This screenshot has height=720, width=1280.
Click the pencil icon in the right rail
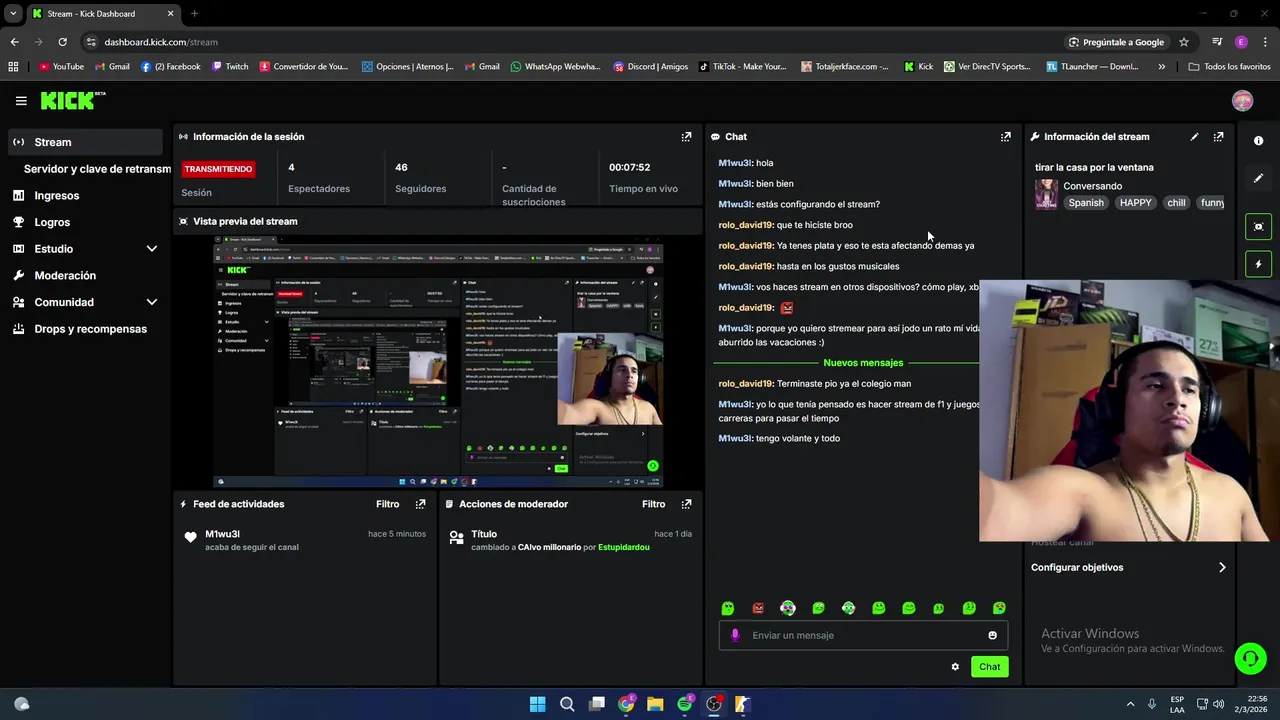click(1258, 178)
